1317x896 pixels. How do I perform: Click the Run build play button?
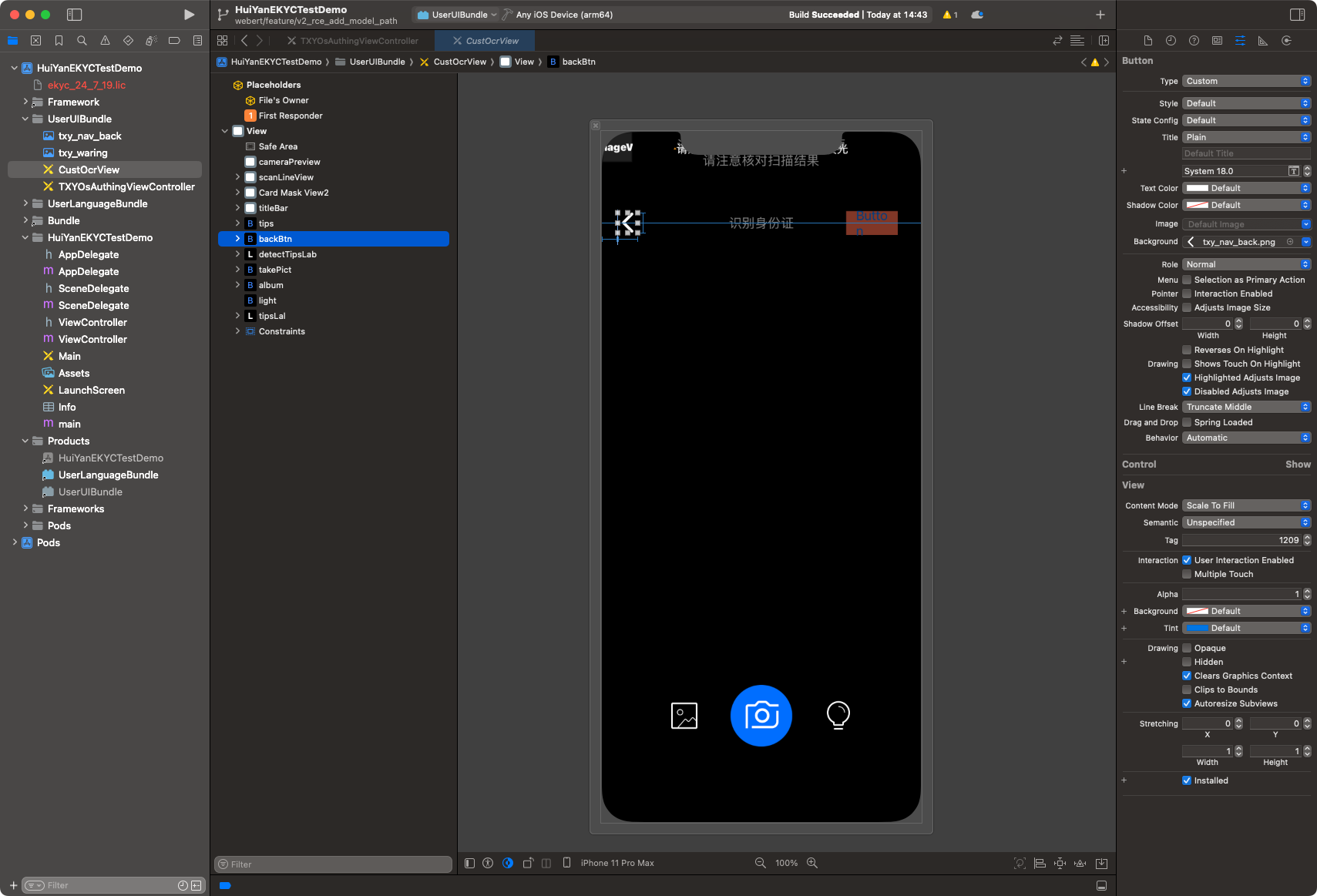[x=189, y=15]
